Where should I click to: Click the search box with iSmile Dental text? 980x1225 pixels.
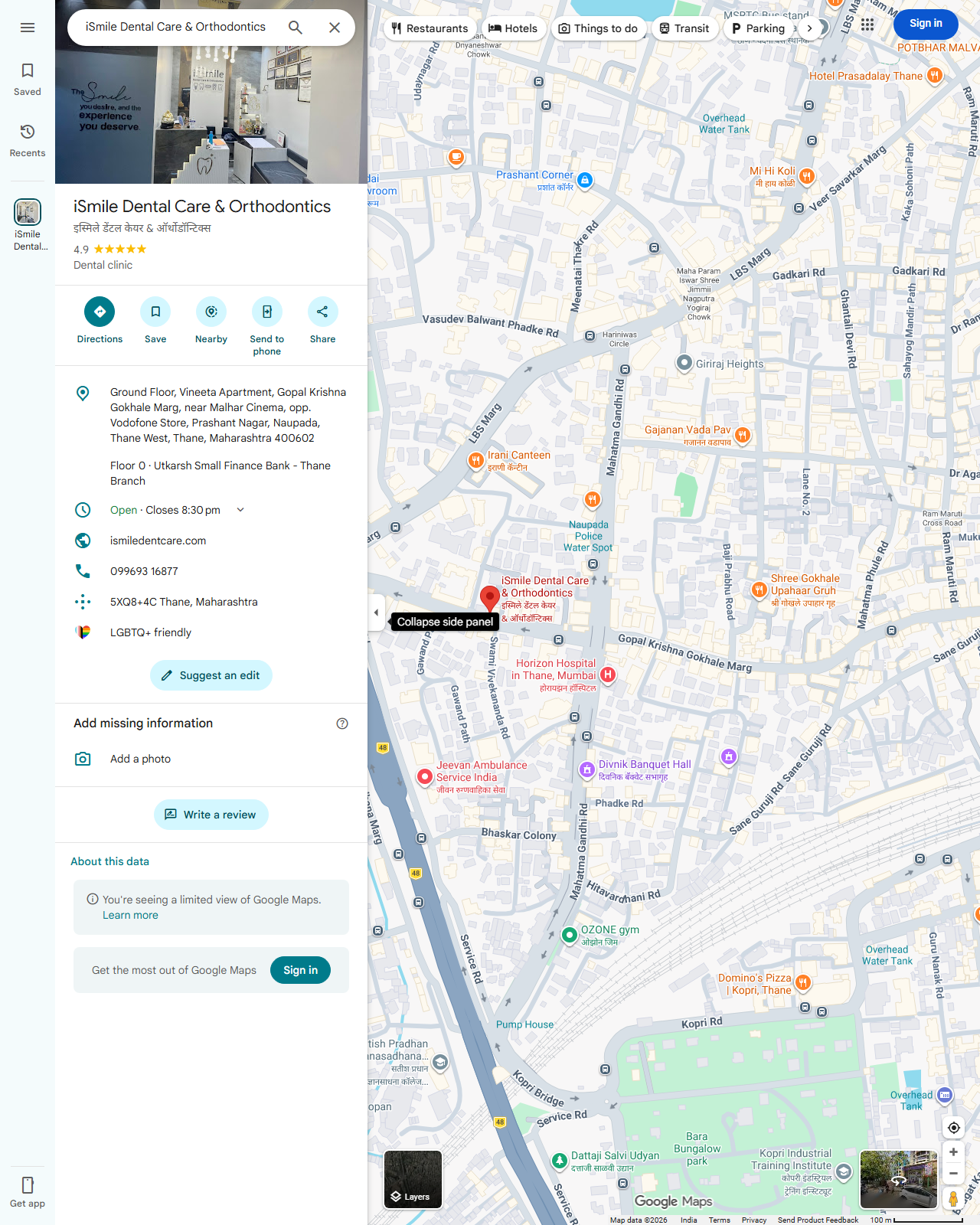coord(175,27)
